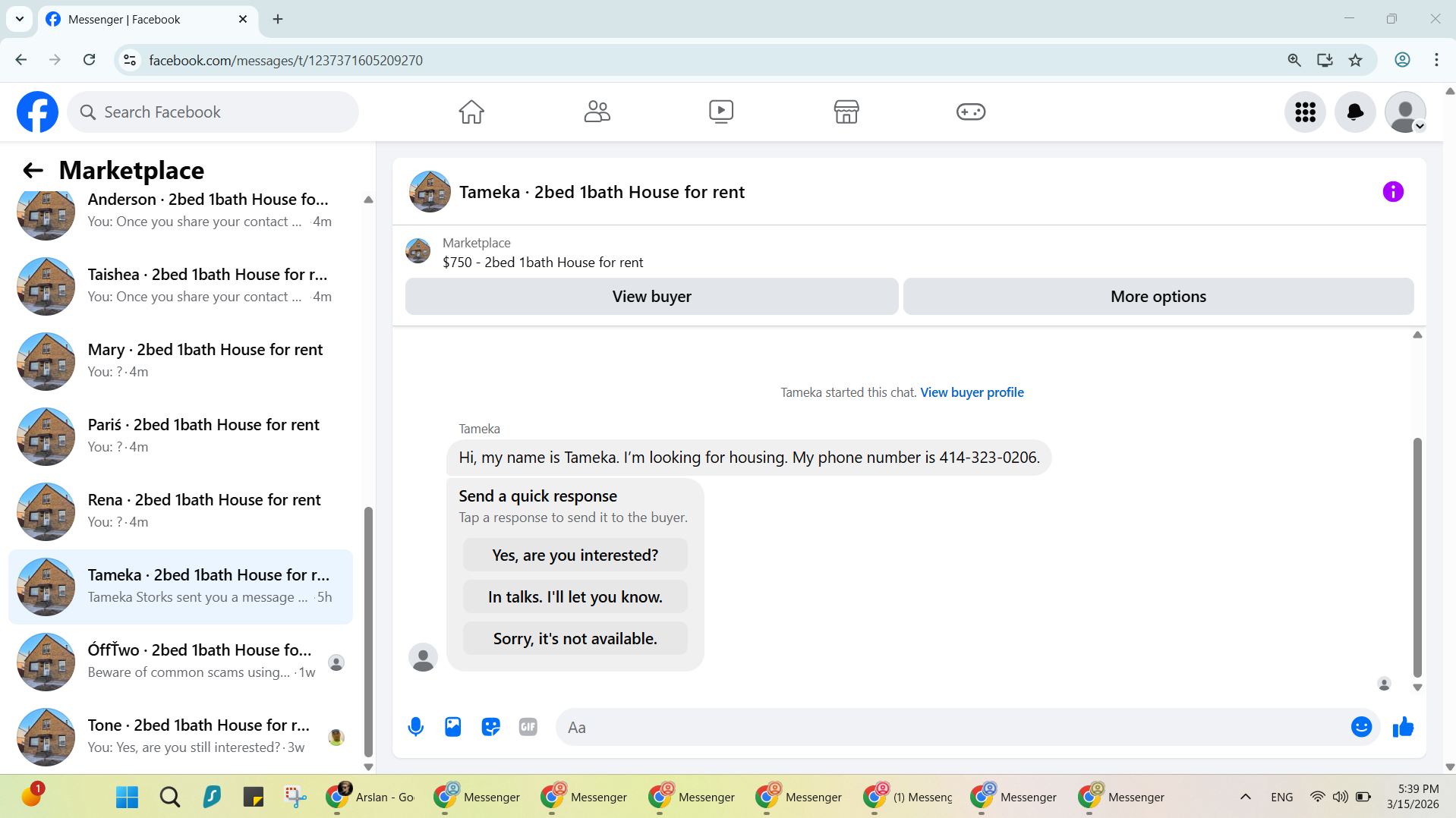Open the emoji picker in the composer

(x=1362, y=727)
